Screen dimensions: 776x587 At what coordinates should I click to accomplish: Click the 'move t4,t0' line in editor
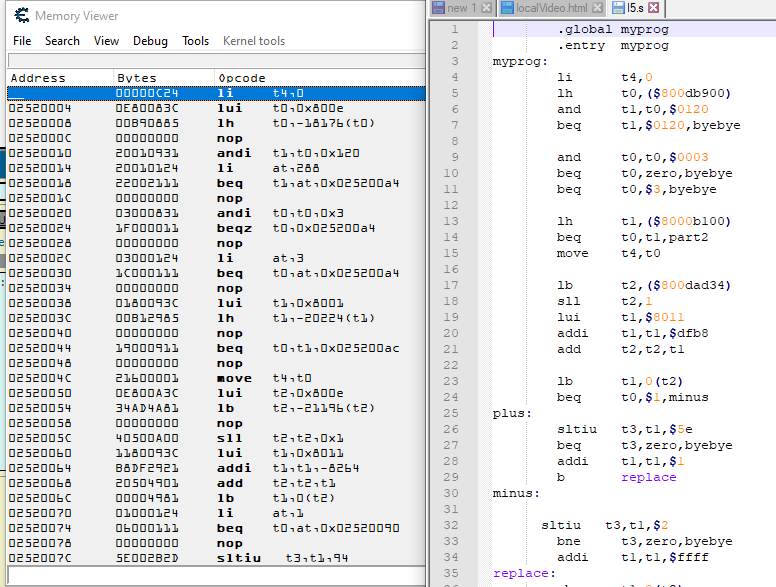coord(609,253)
